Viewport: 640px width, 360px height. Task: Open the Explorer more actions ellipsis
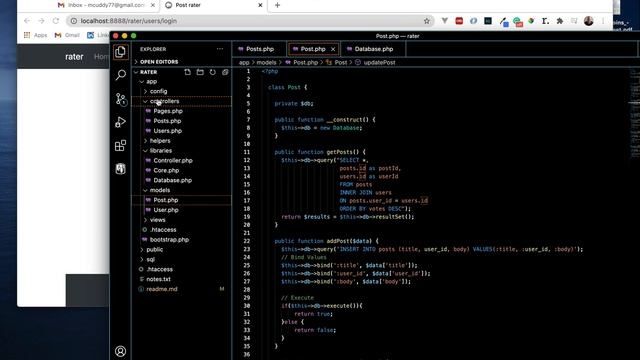coord(220,49)
